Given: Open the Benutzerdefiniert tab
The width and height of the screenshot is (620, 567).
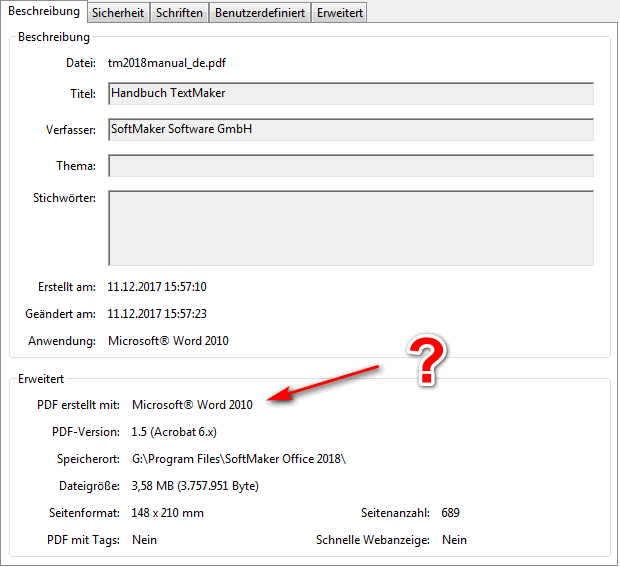Looking at the screenshot, I should click(x=260, y=13).
